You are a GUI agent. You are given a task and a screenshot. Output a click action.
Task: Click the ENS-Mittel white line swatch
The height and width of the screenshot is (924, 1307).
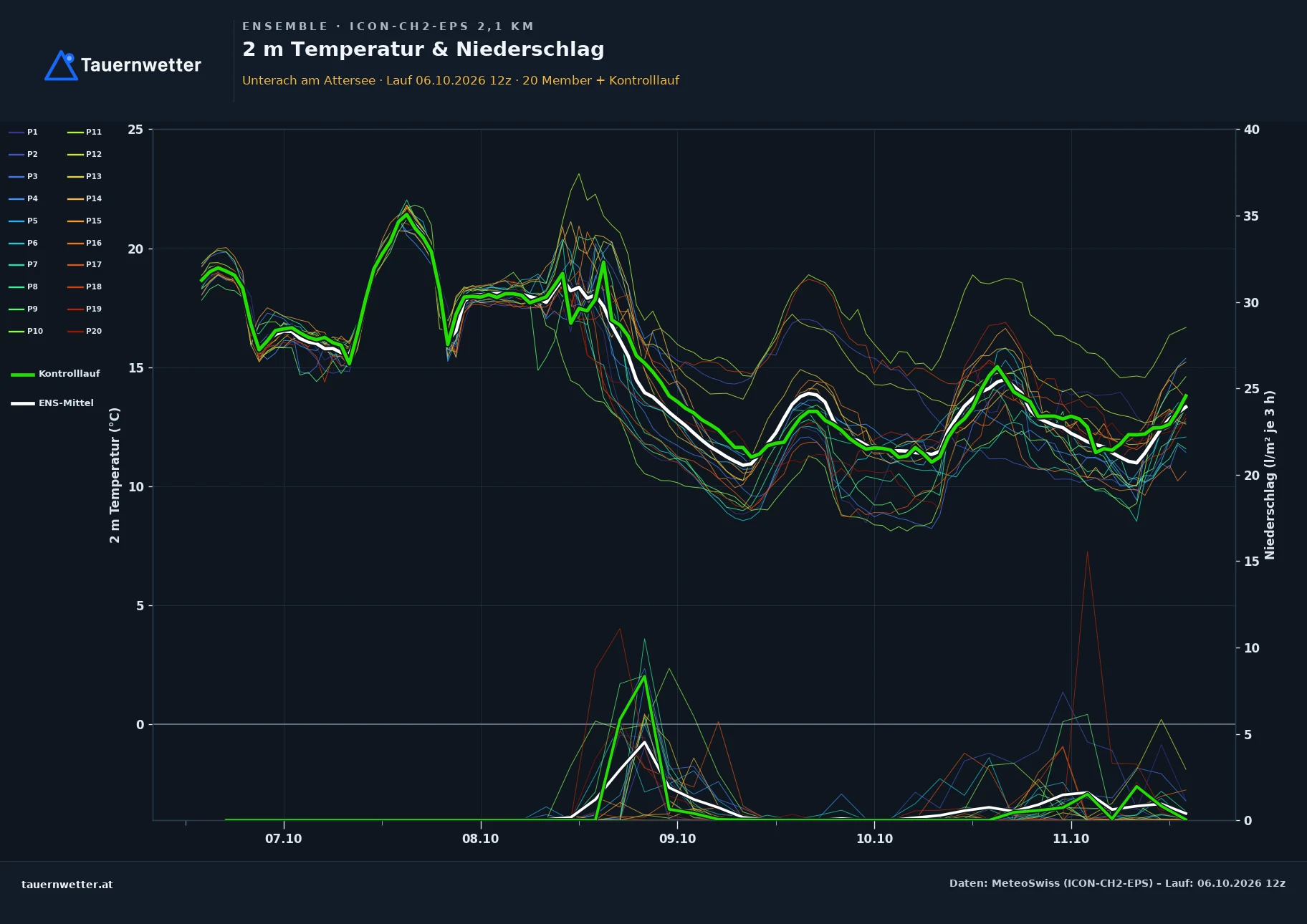click(23, 403)
